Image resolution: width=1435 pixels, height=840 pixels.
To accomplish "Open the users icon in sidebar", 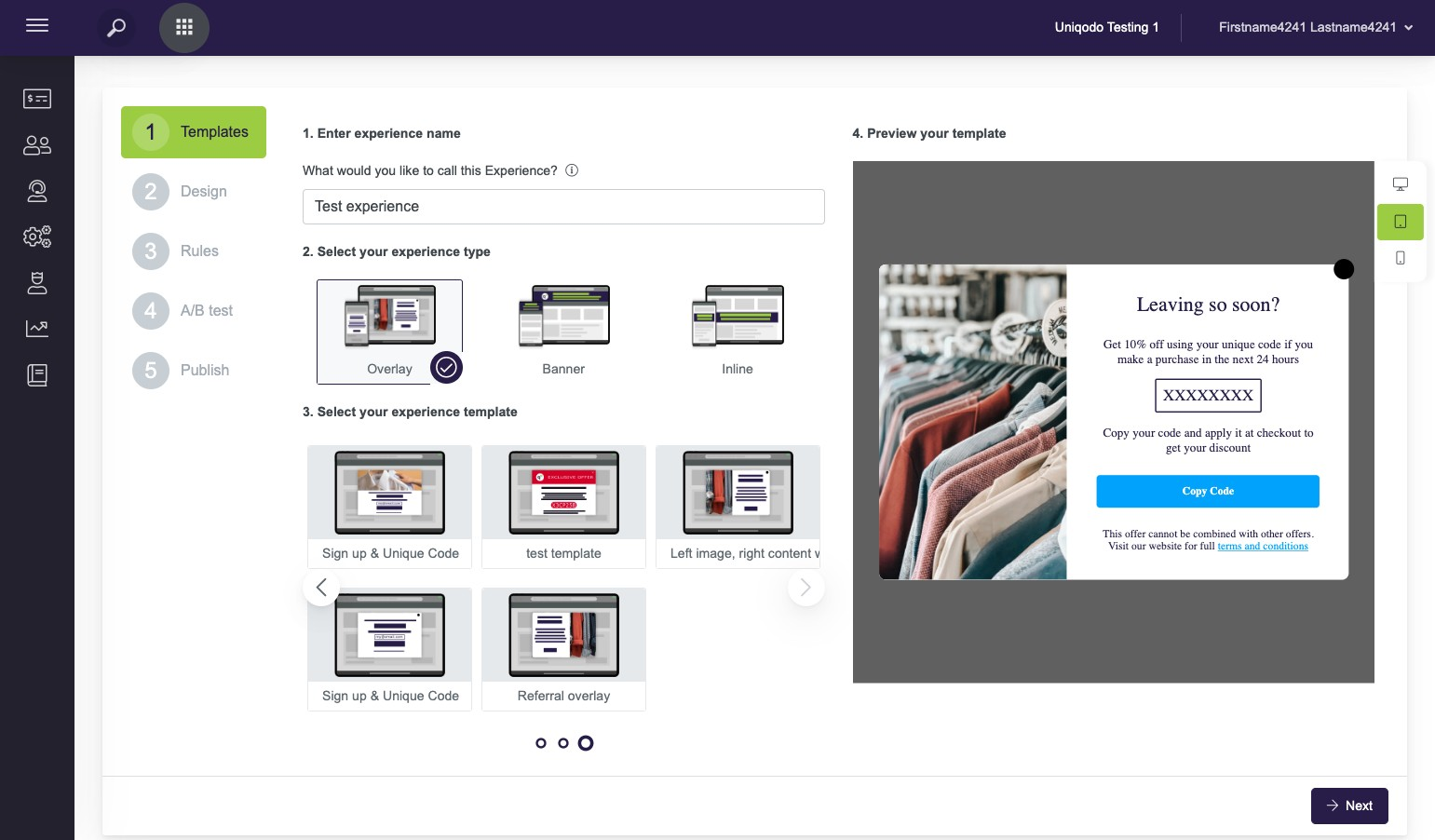I will (x=37, y=145).
